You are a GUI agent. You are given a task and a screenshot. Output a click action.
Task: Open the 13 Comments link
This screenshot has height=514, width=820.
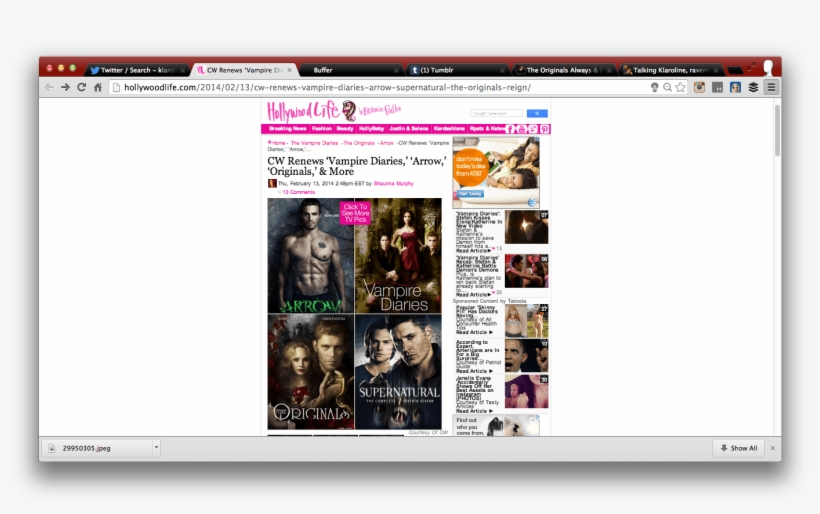tap(297, 192)
